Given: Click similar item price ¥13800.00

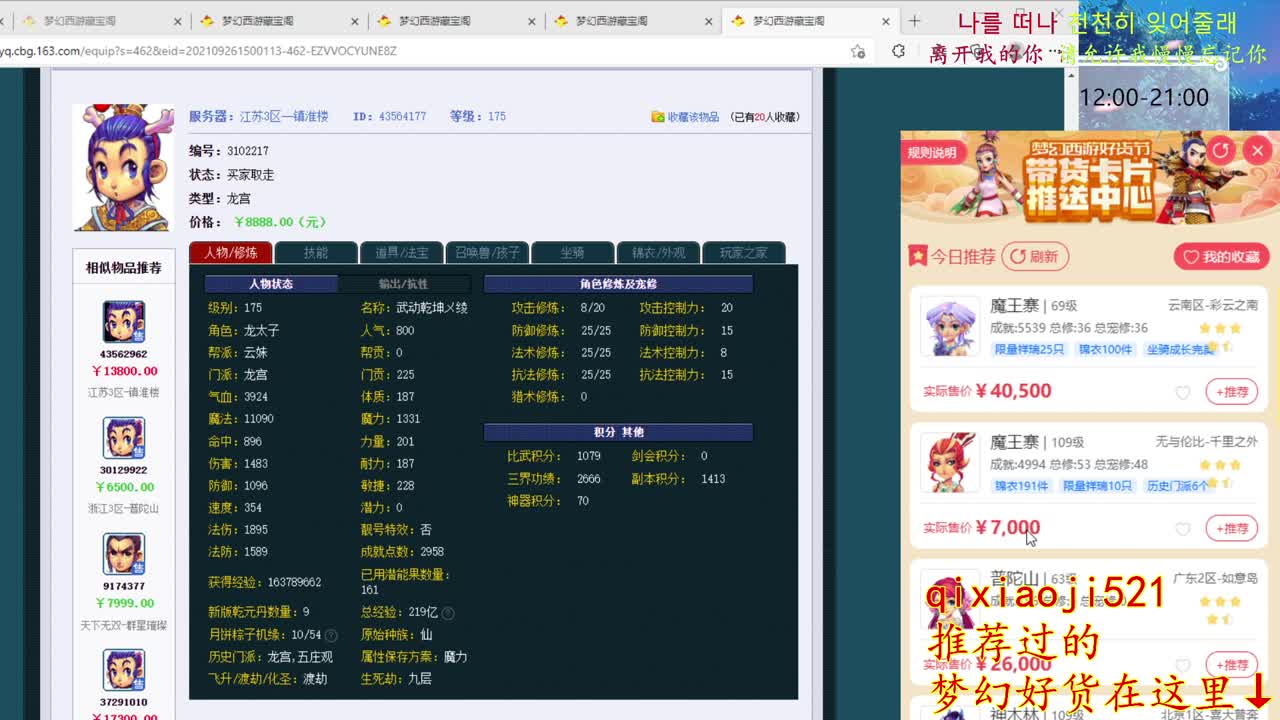Looking at the screenshot, I should (124, 371).
